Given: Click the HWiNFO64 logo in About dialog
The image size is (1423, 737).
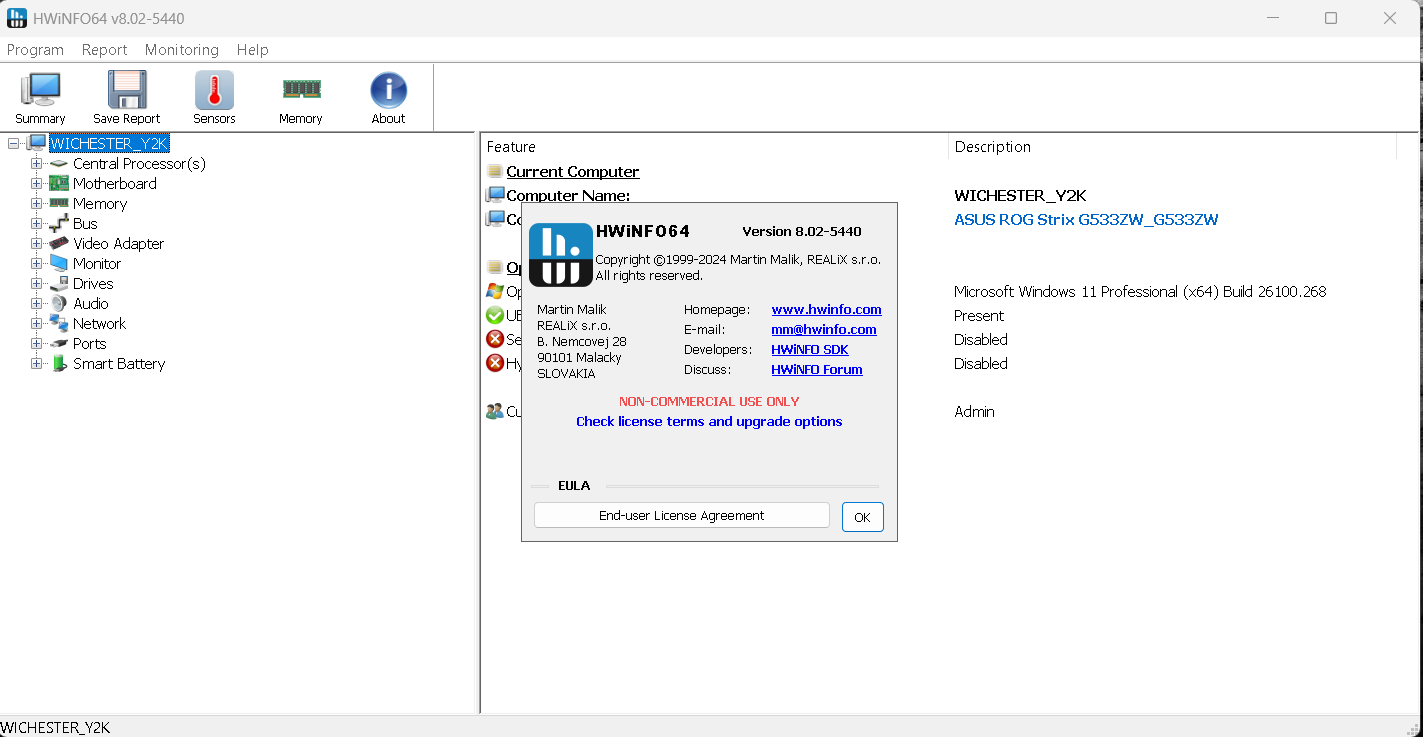Looking at the screenshot, I should coord(561,254).
